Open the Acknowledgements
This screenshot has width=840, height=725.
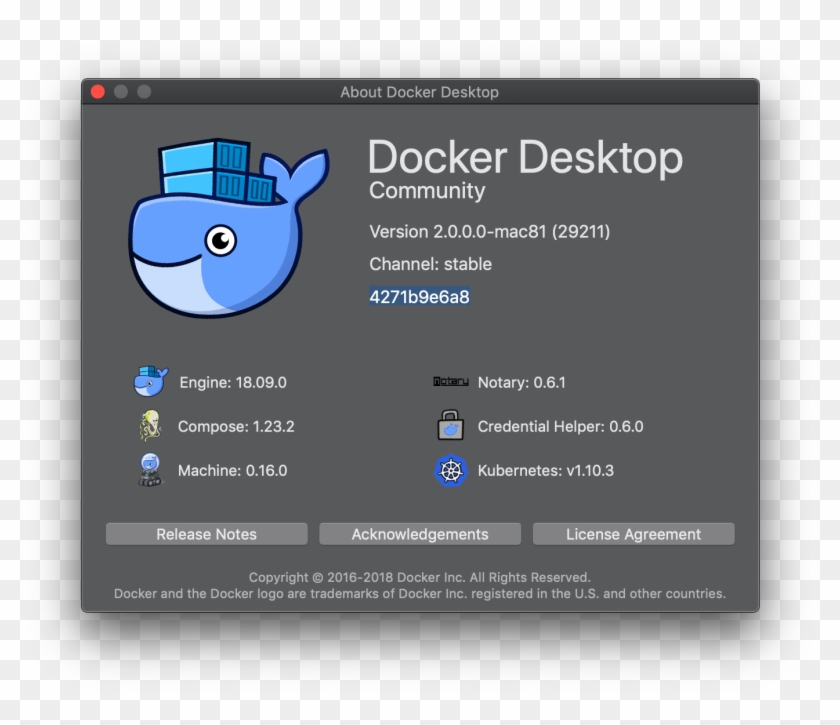(x=420, y=534)
